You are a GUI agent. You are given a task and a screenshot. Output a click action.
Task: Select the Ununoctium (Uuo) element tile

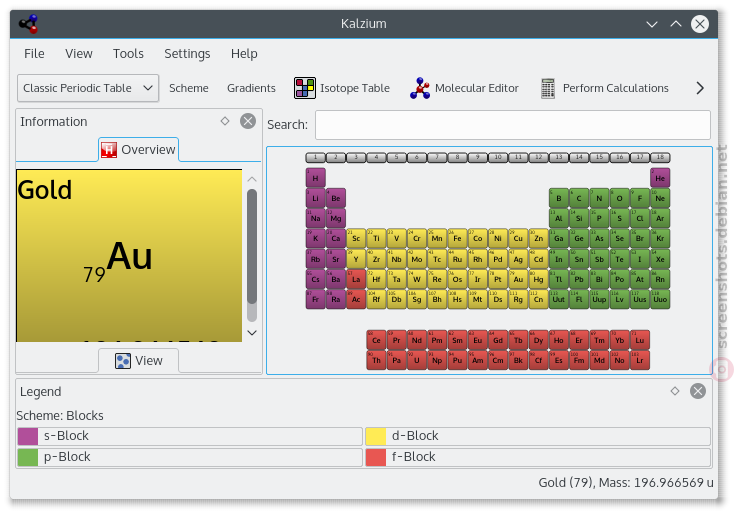pyautogui.click(x=660, y=299)
